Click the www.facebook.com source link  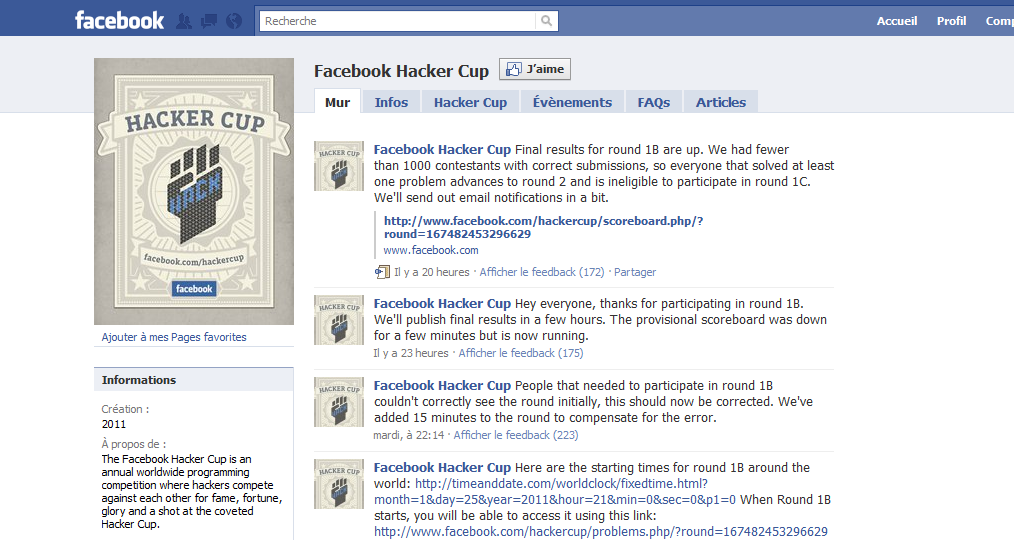(x=431, y=250)
